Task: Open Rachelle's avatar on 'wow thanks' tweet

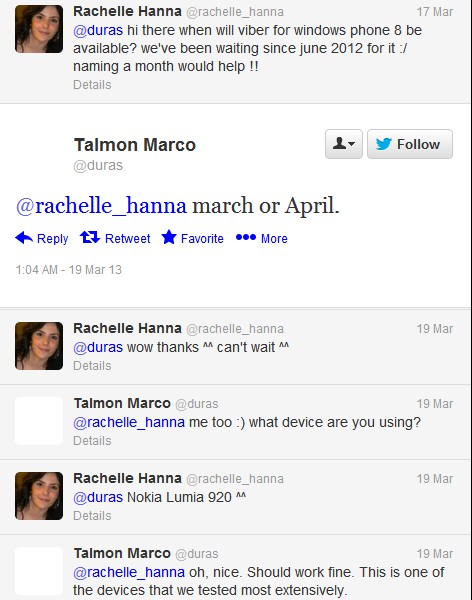Action: tap(39, 346)
